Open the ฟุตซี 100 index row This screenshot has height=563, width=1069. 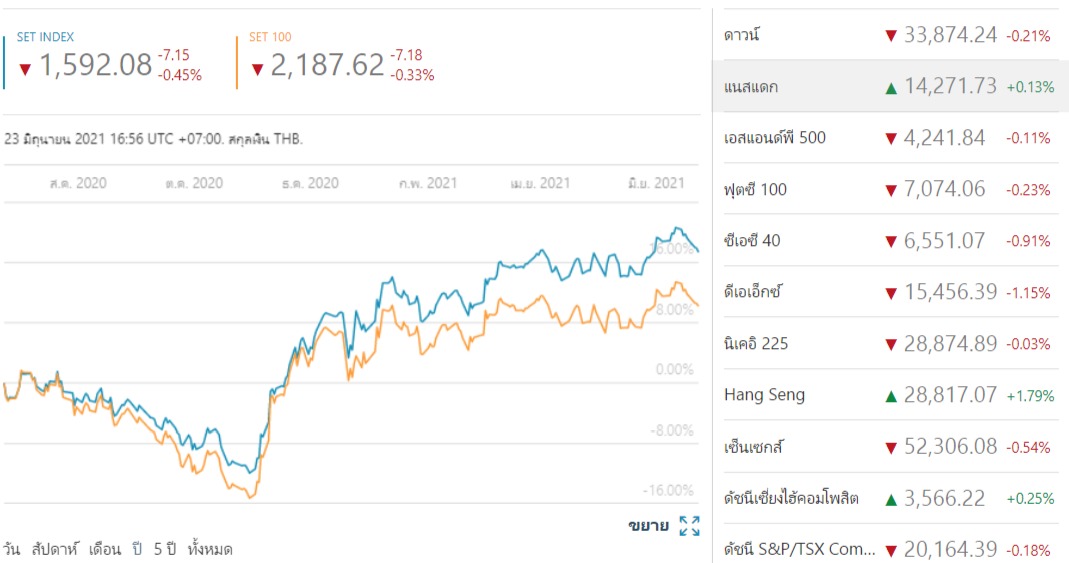(x=755, y=190)
